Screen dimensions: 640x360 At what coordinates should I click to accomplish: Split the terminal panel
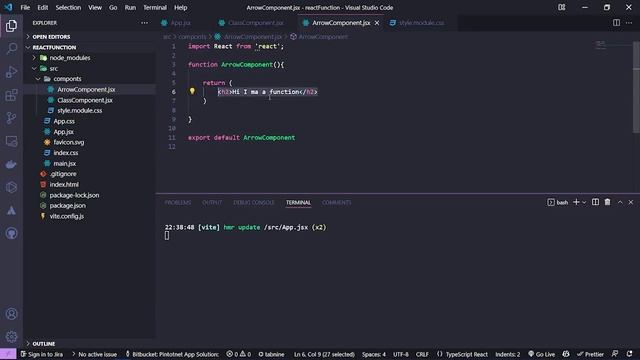click(596, 202)
